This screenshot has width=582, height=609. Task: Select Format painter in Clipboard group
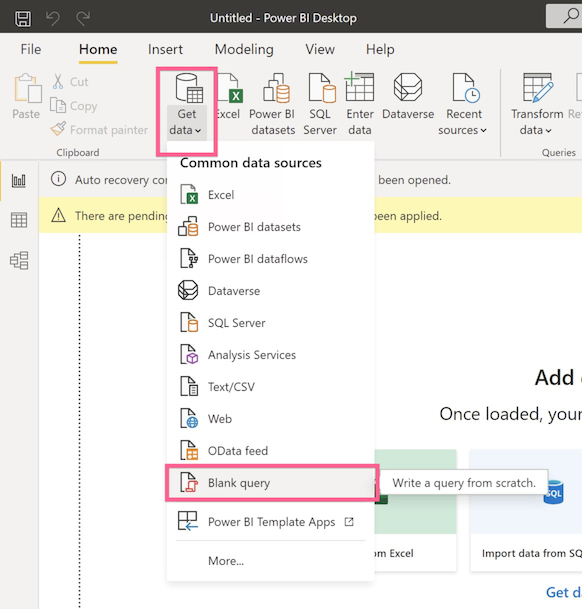tap(99, 129)
